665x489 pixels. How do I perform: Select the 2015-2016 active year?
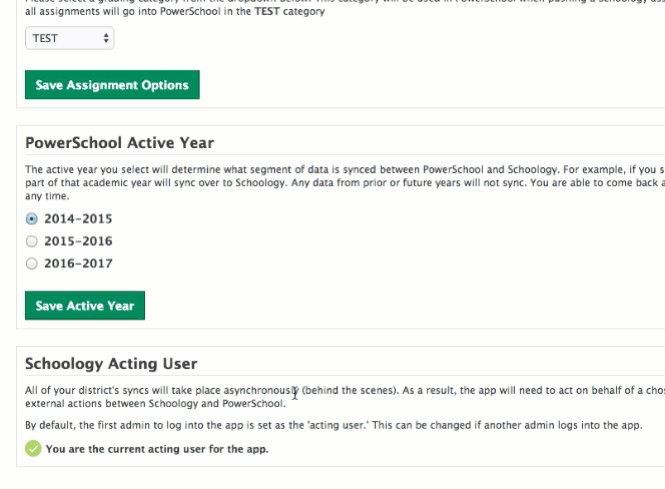coord(32,241)
